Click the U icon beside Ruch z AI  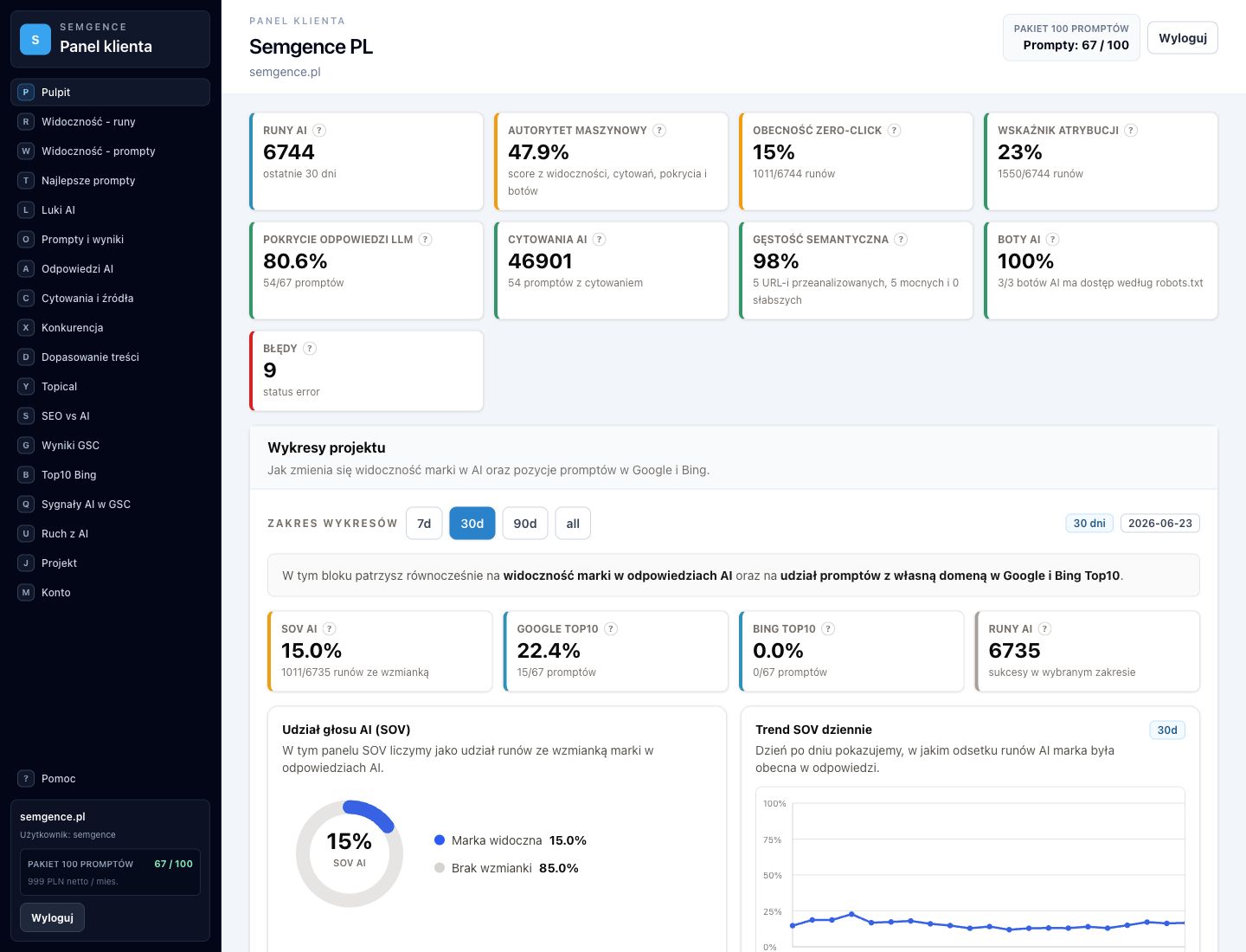pos(26,534)
